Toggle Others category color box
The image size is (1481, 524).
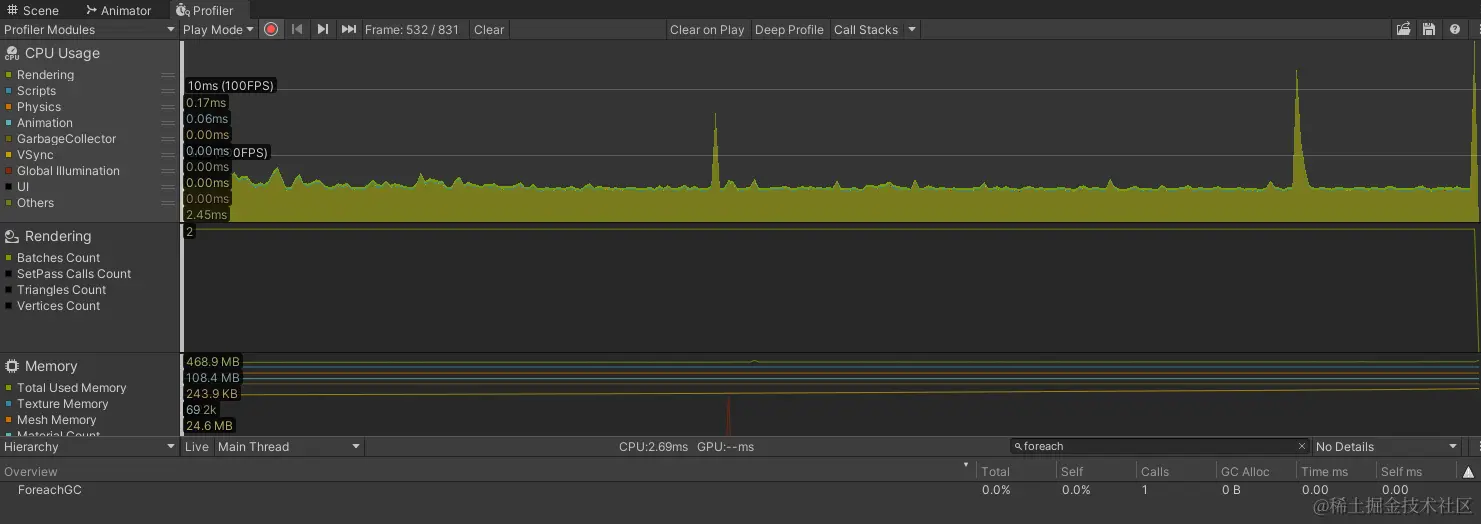click(8, 203)
